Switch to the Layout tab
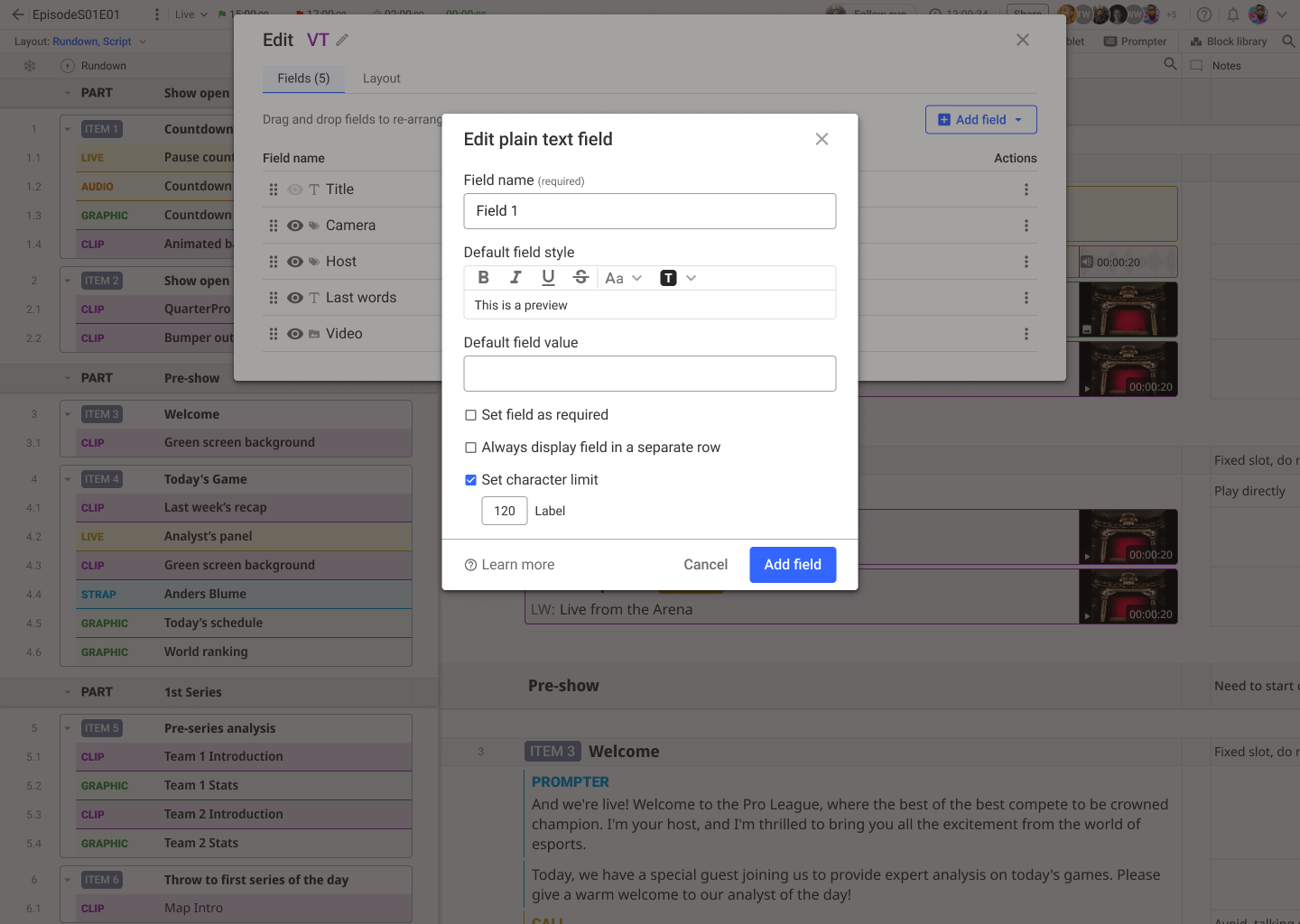 coord(382,79)
